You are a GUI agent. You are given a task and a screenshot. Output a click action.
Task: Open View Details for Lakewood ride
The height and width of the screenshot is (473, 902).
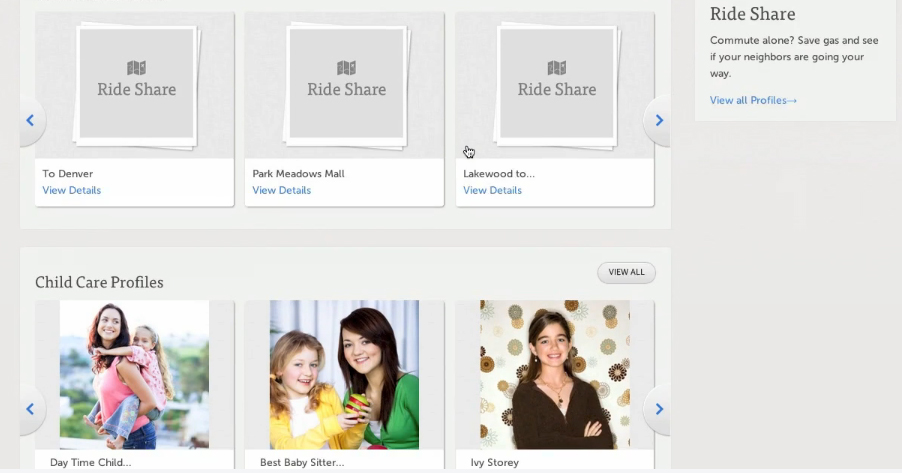pyautogui.click(x=492, y=190)
